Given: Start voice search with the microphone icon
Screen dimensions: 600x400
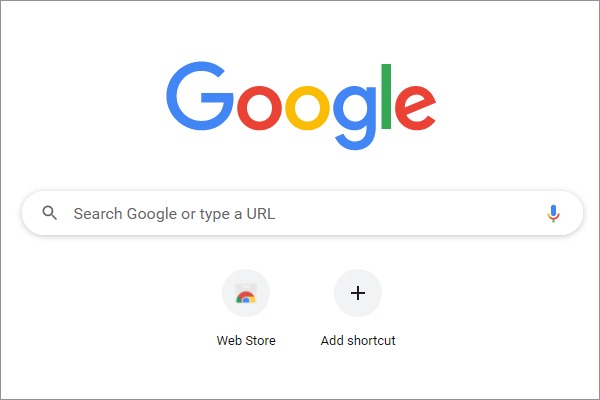Looking at the screenshot, I should click(x=553, y=213).
